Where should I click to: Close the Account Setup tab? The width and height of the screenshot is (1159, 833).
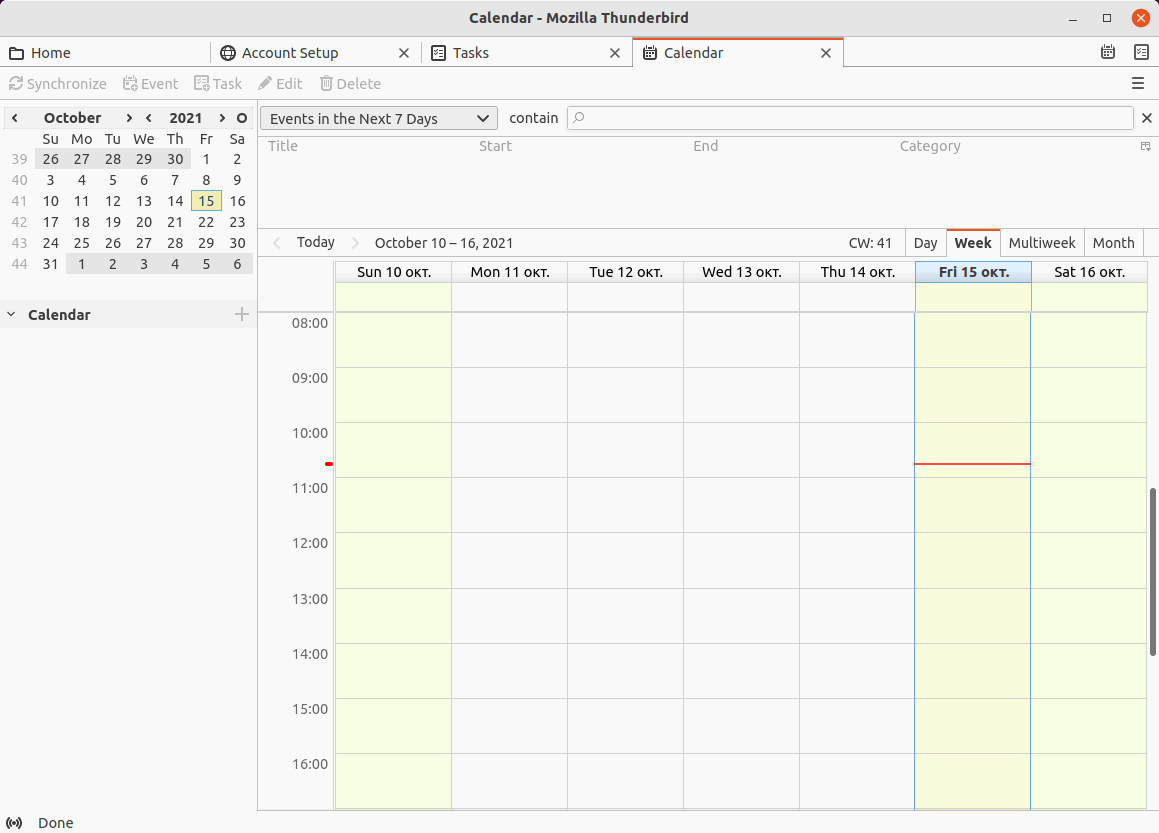[404, 53]
